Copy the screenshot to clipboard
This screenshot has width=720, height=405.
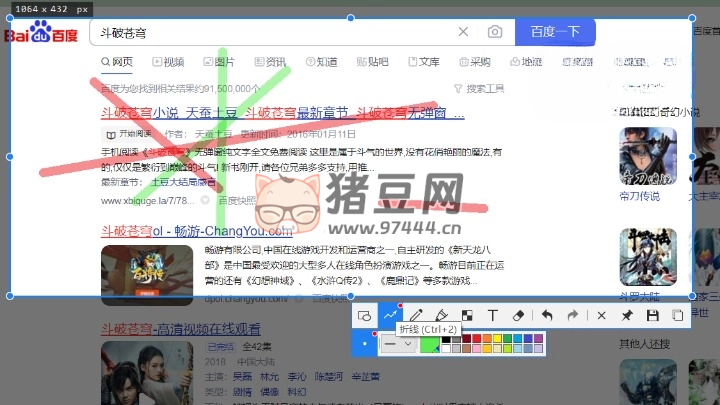(678, 315)
